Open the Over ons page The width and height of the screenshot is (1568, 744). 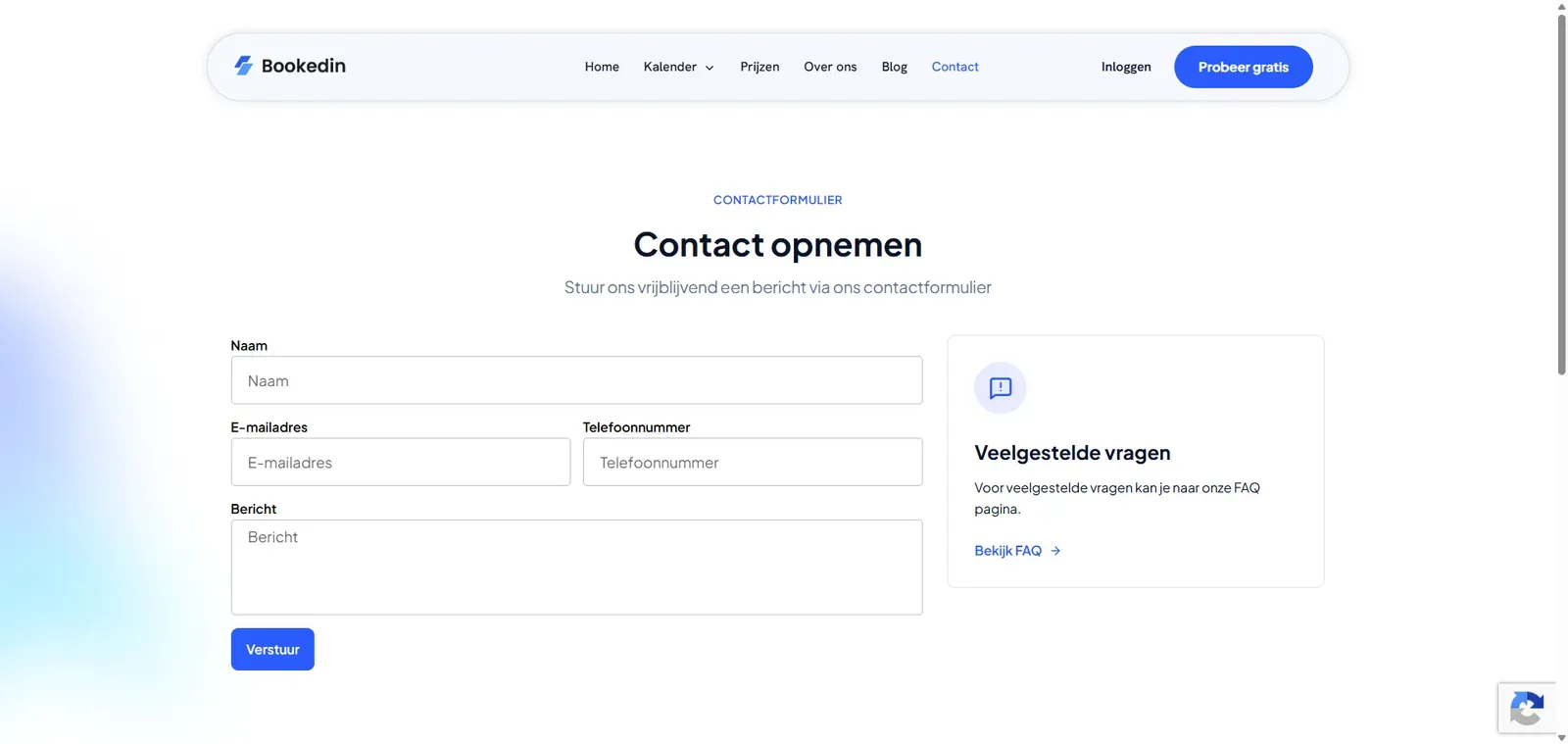pyautogui.click(x=830, y=67)
